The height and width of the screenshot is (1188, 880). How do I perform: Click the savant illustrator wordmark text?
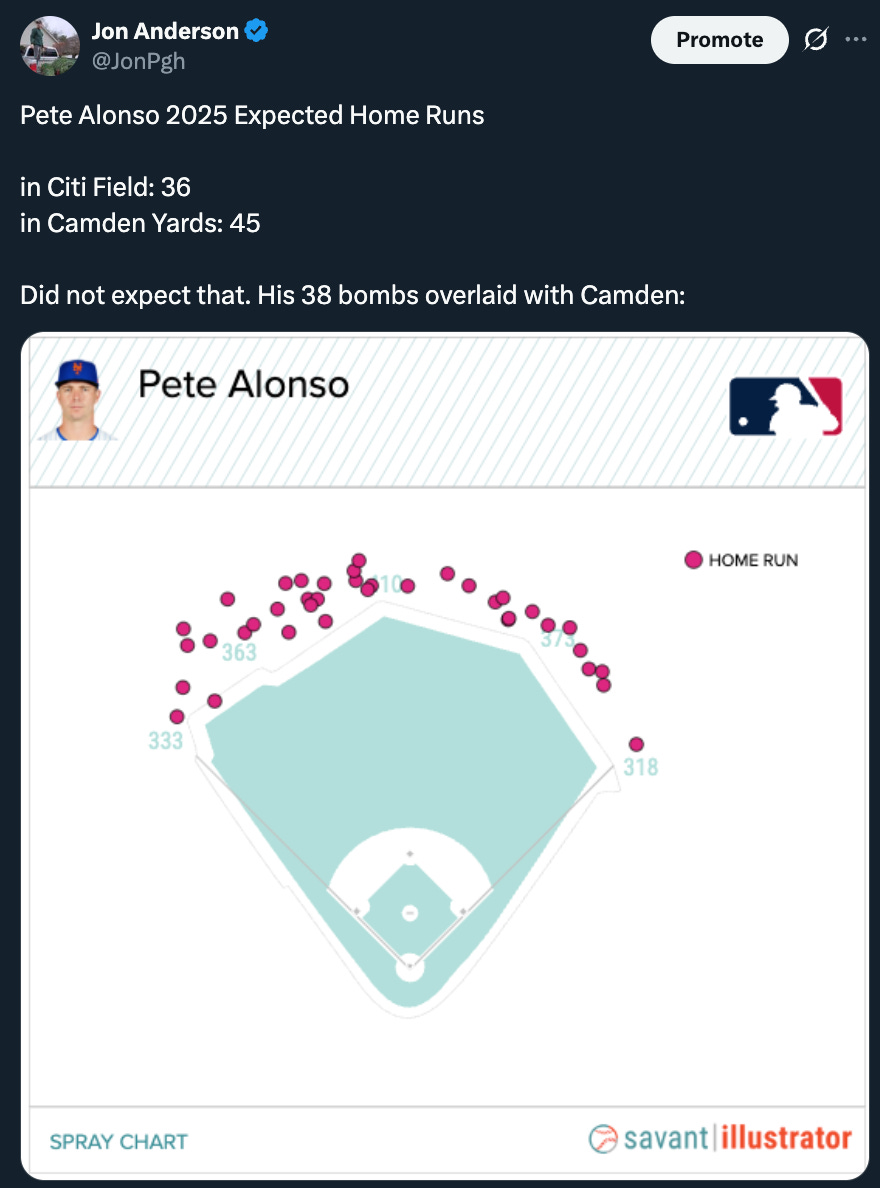pos(738,1138)
